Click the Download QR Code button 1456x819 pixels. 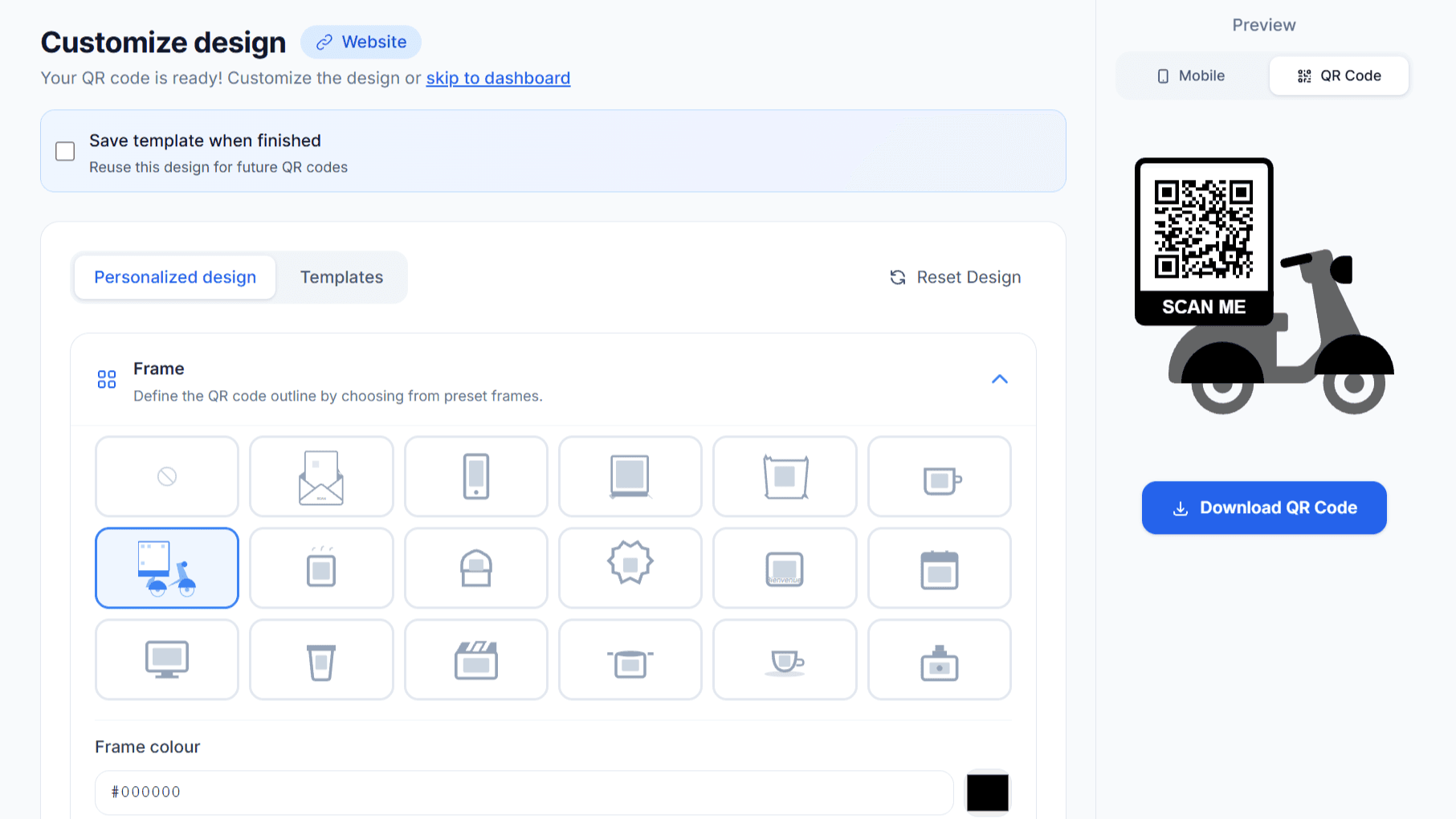(1263, 507)
